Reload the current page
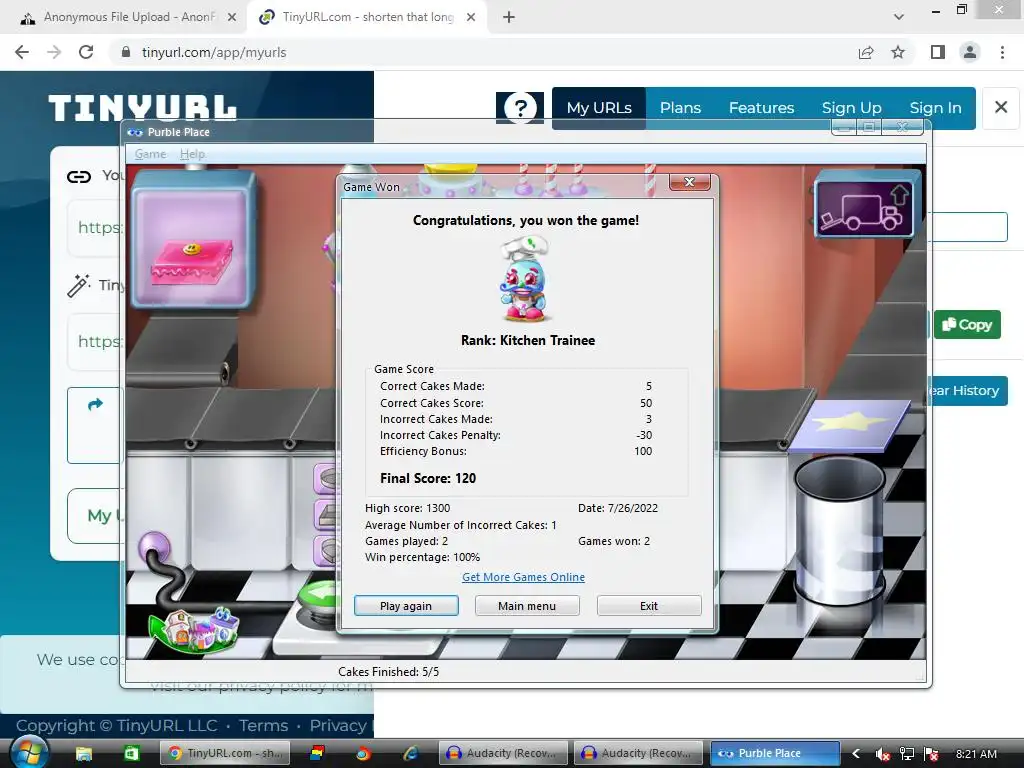Screen dimensions: 1024x768 [x=86, y=52]
